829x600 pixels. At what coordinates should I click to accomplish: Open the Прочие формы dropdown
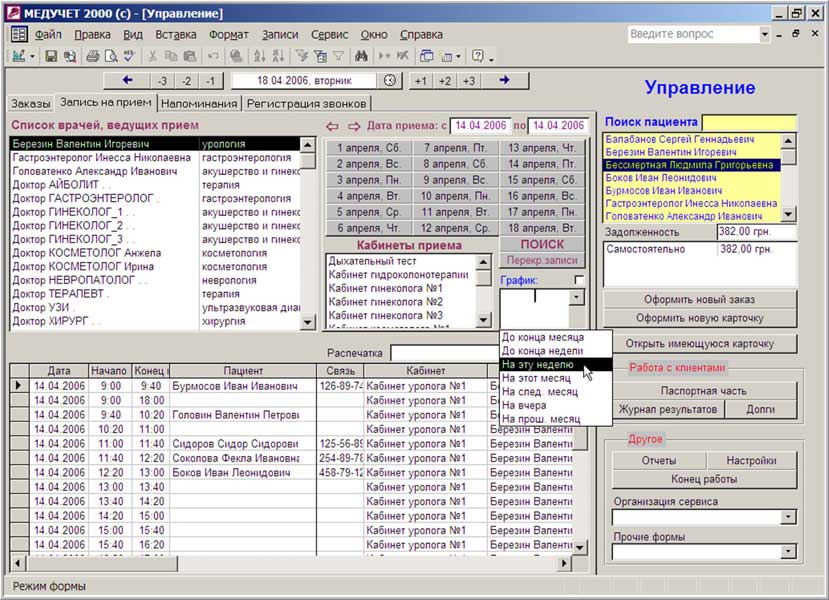coord(788,551)
